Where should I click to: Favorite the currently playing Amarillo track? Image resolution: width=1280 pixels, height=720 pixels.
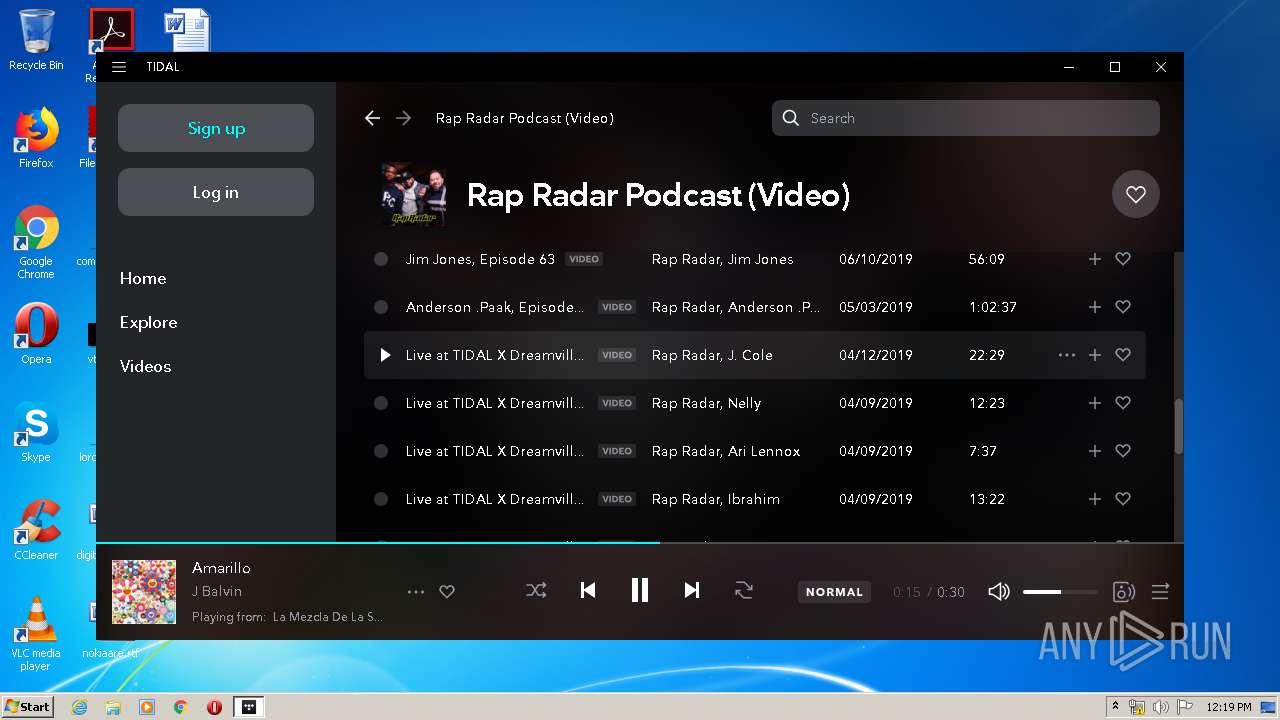[447, 592]
